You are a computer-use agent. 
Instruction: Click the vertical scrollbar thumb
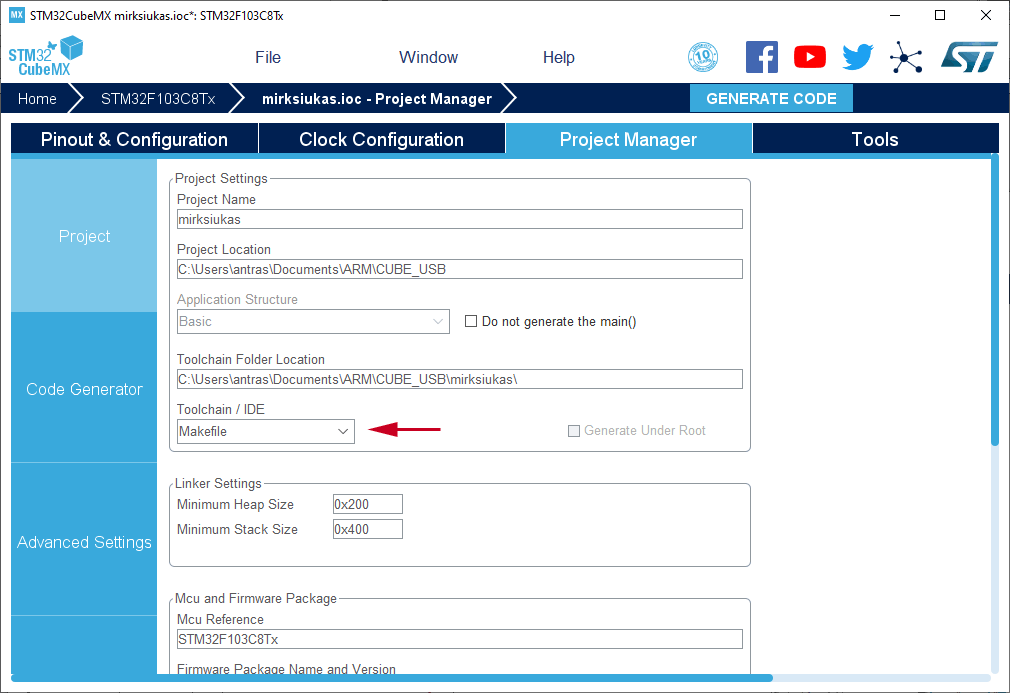pos(995,299)
